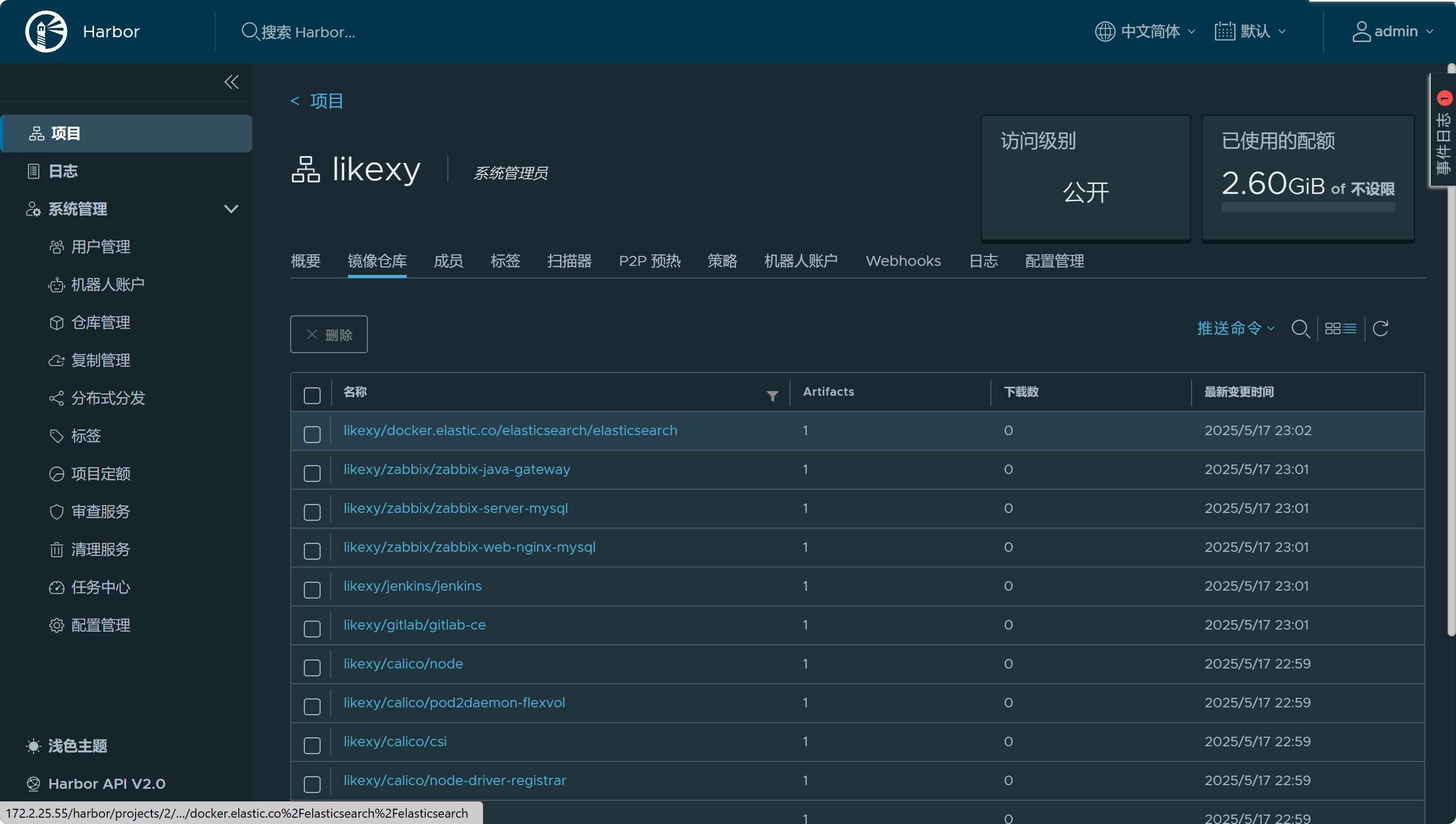Viewport: 1456px width, 824px height.
Task: Tick checkbox for likexy/calico/node repository
Action: [x=312, y=667]
